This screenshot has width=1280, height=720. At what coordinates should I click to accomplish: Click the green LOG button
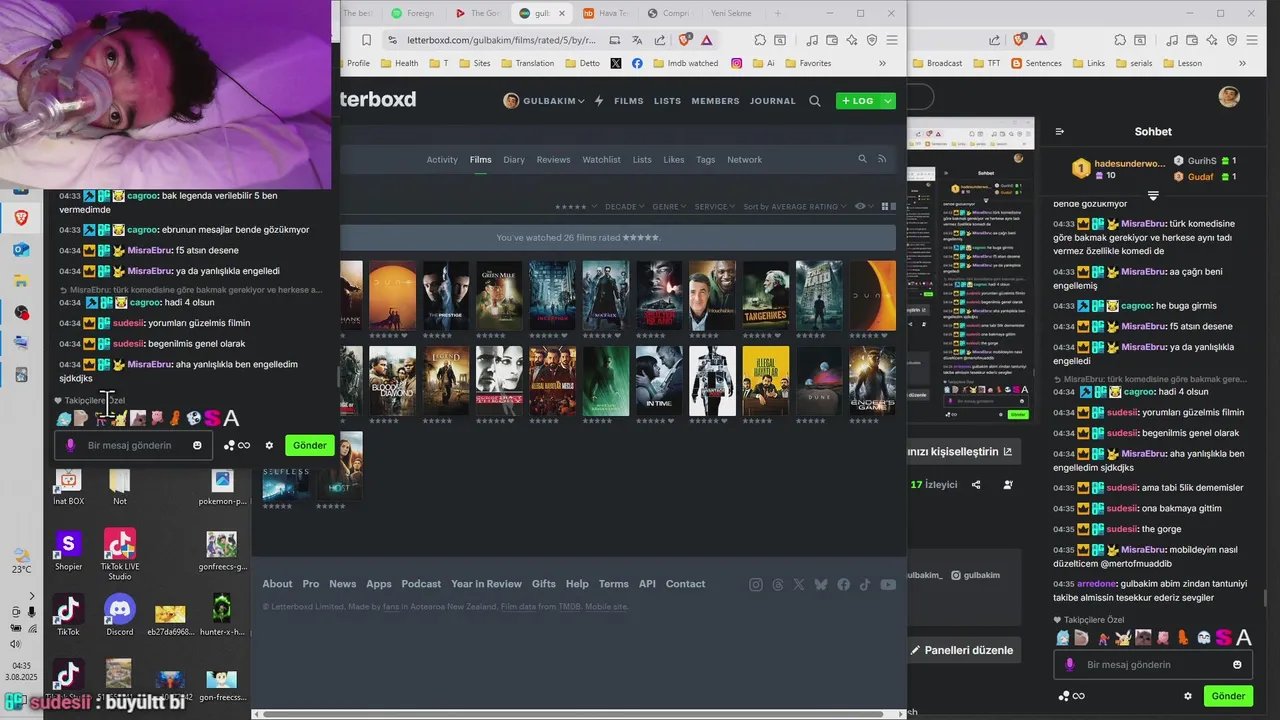[x=858, y=101]
